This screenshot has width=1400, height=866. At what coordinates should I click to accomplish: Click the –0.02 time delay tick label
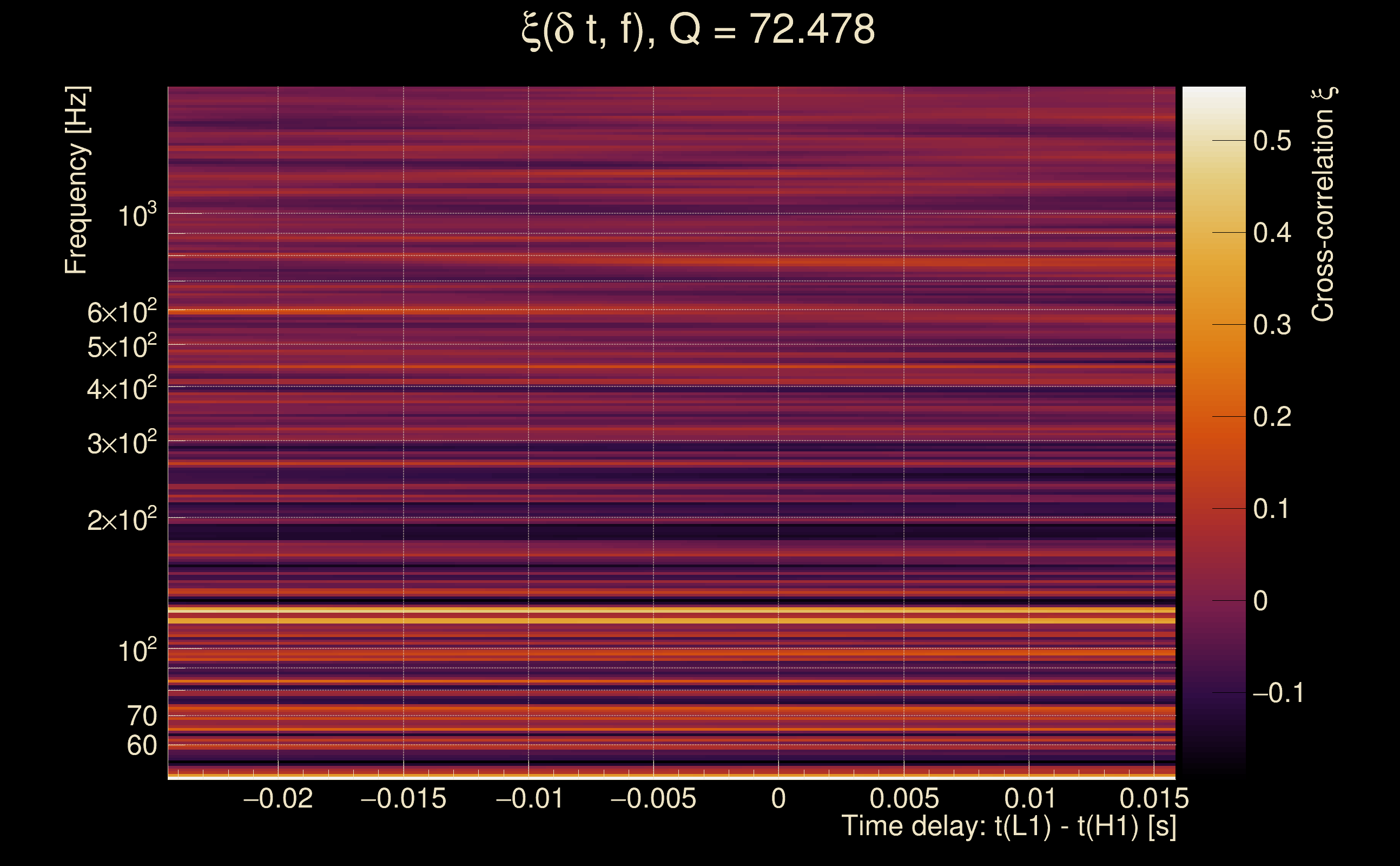pos(278,799)
